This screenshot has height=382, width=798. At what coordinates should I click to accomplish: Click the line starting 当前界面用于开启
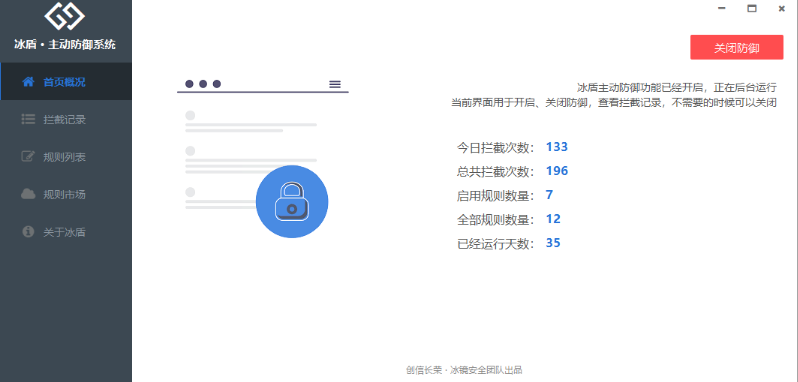[614, 103]
